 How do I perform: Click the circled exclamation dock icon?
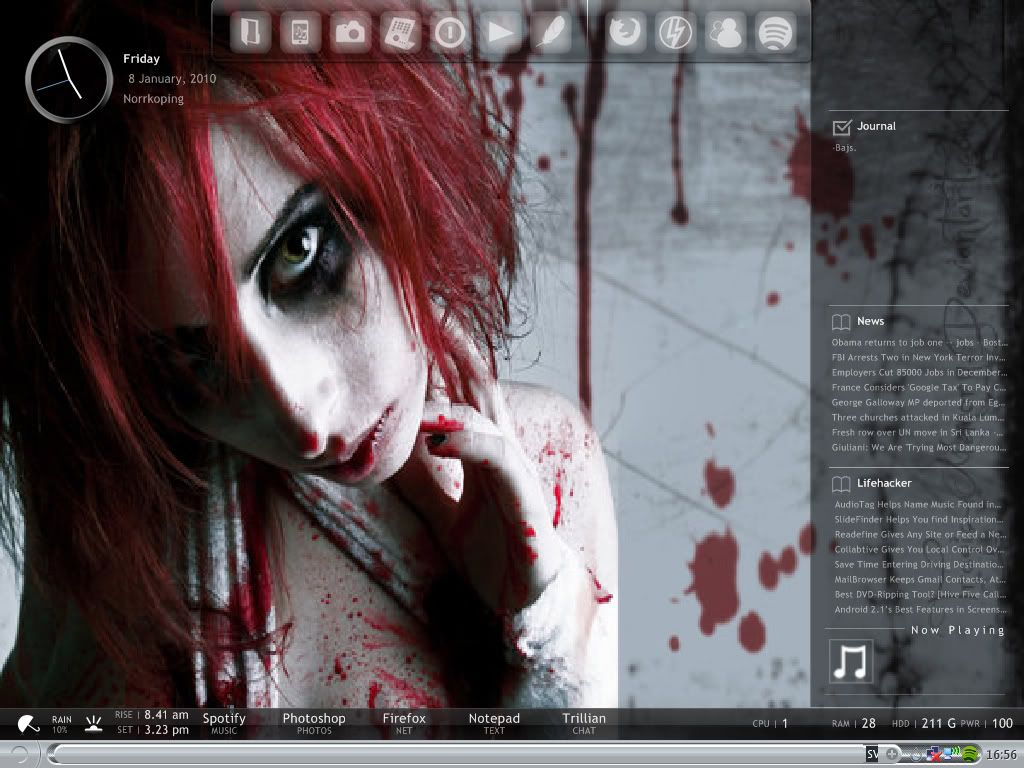[450, 33]
